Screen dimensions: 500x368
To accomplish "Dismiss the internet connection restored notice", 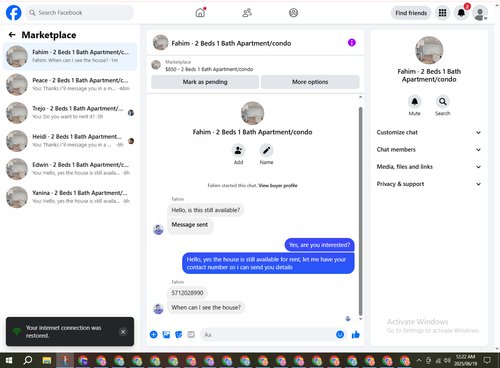I will (x=123, y=332).
